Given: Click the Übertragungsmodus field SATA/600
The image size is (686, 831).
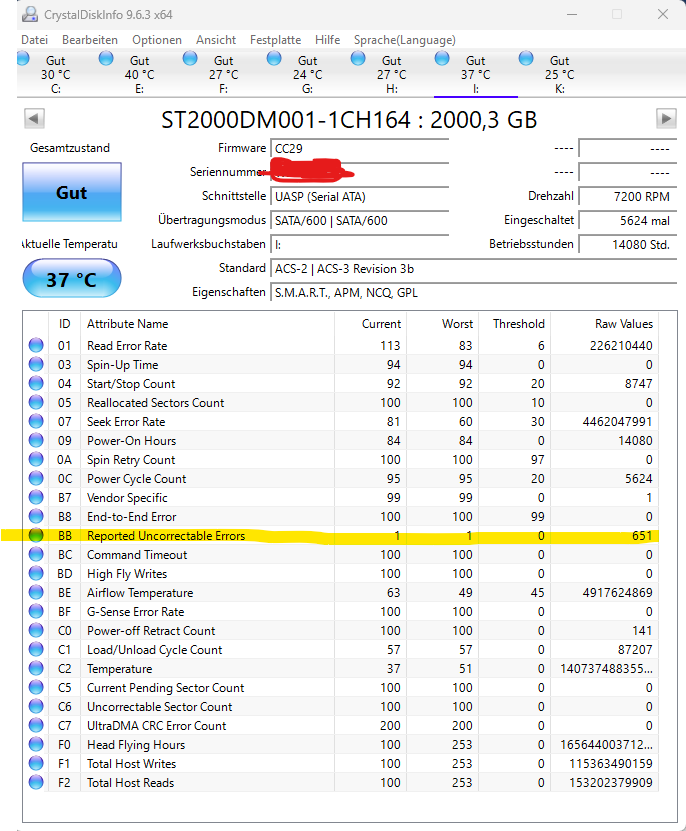Looking at the screenshot, I should point(360,220).
